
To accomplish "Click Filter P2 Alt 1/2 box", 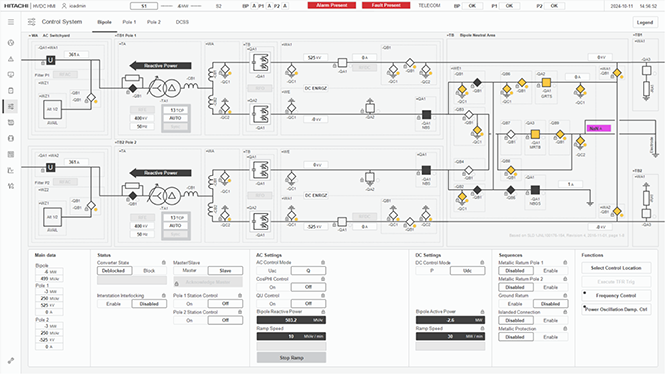I will tap(53, 217).
